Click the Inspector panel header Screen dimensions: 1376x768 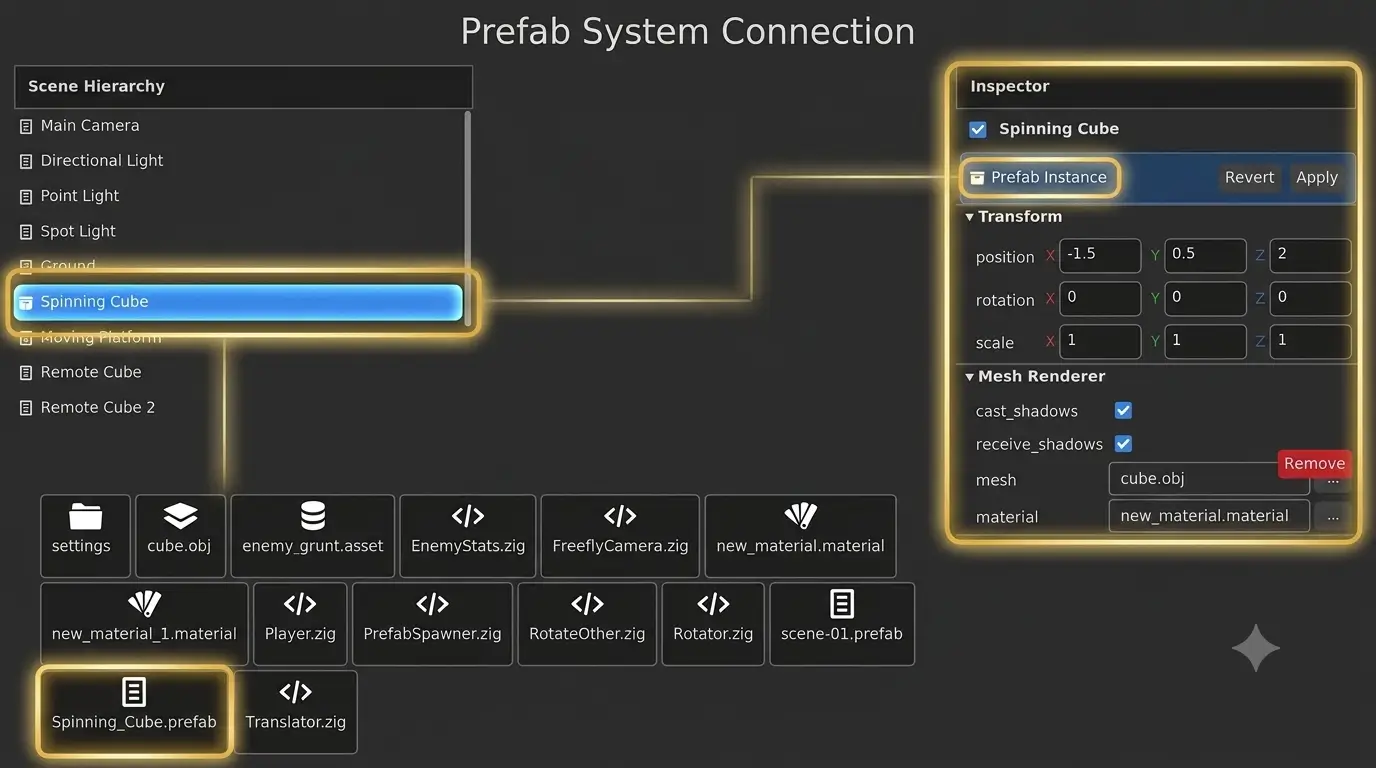pyautogui.click(x=1156, y=87)
